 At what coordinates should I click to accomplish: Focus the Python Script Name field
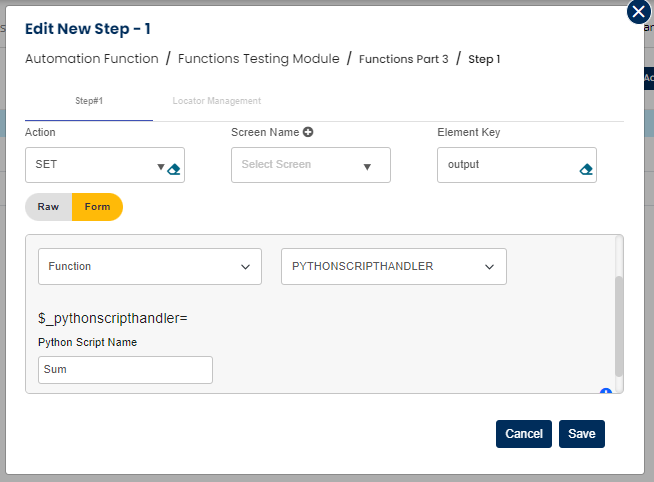(125, 370)
